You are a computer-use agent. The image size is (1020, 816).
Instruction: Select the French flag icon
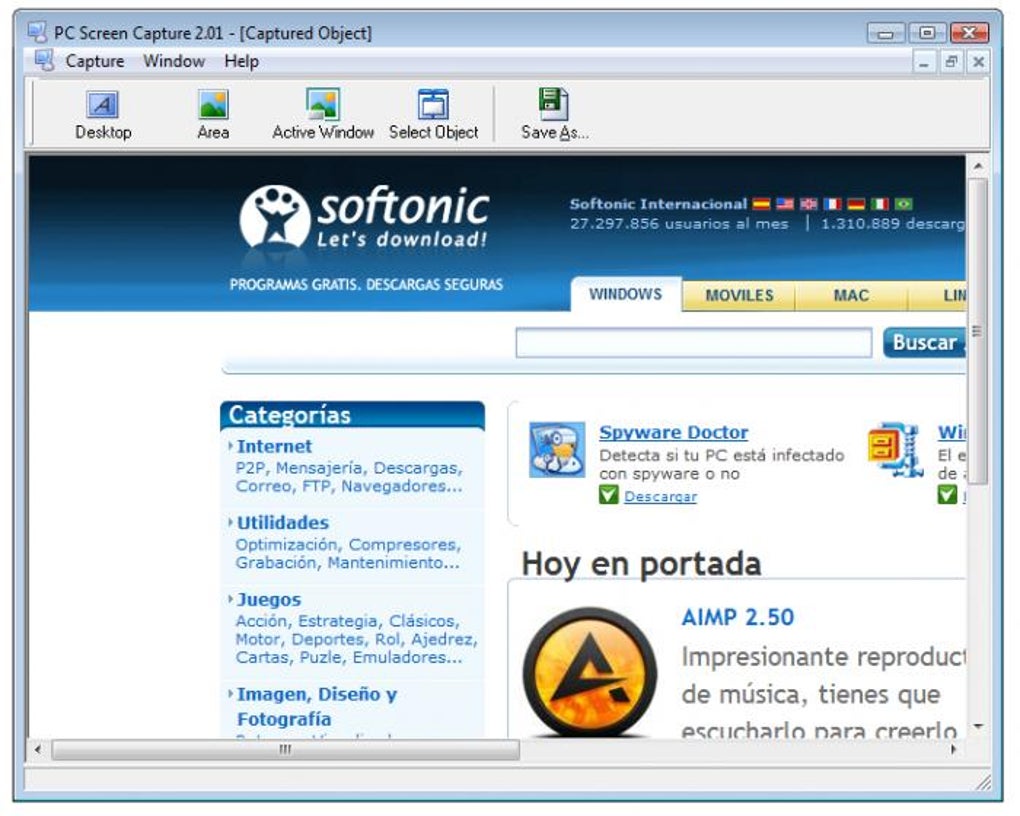pos(832,204)
